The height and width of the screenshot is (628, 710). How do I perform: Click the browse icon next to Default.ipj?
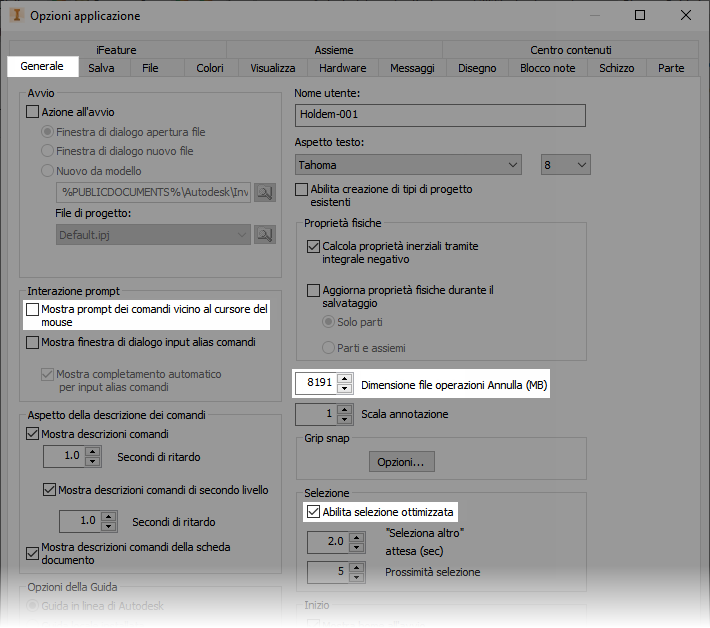[265, 235]
